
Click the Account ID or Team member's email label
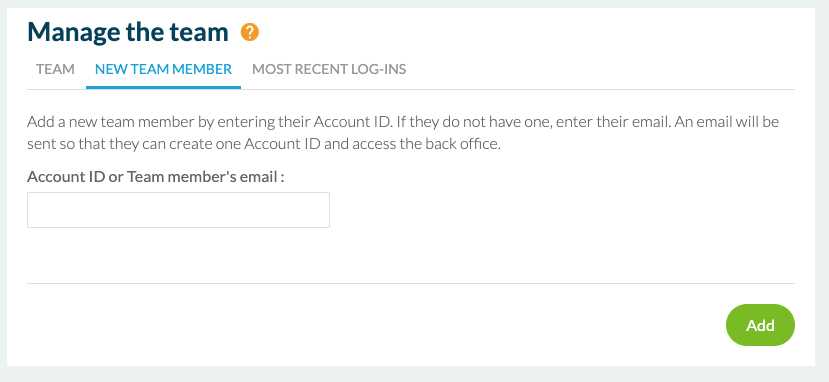coord(156,176)
